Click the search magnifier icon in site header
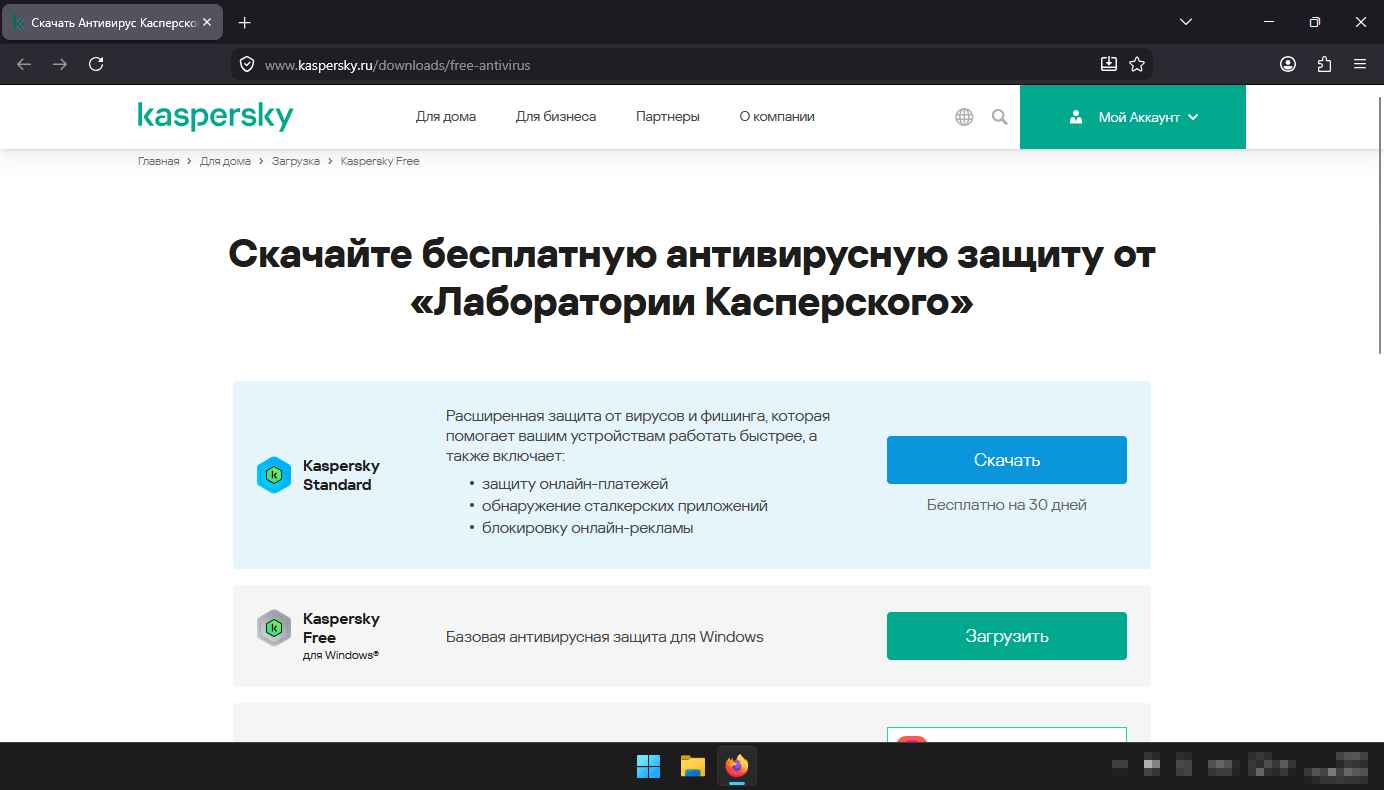 [x=999, y=117]
